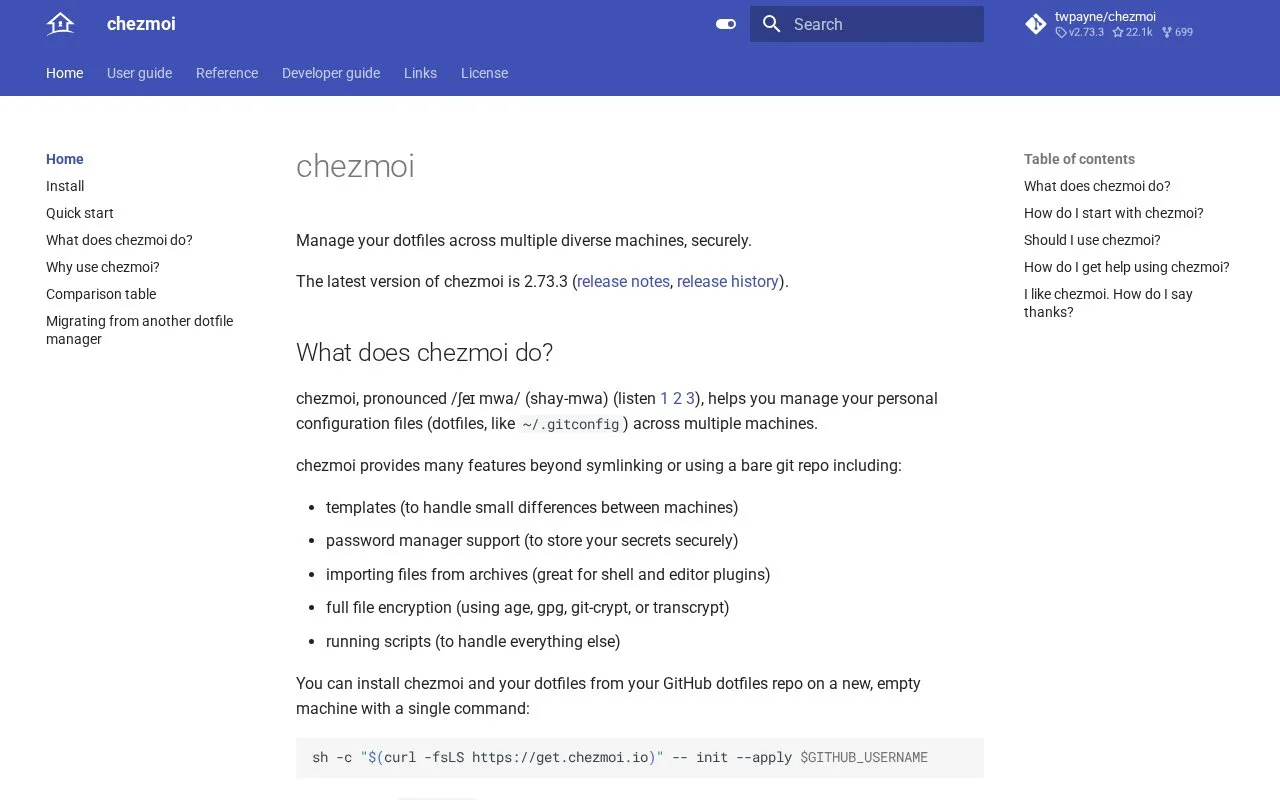This screenshot has width=1280, height=800.
Task: Click pronunciation listen link 3
Action: [690, 399]
